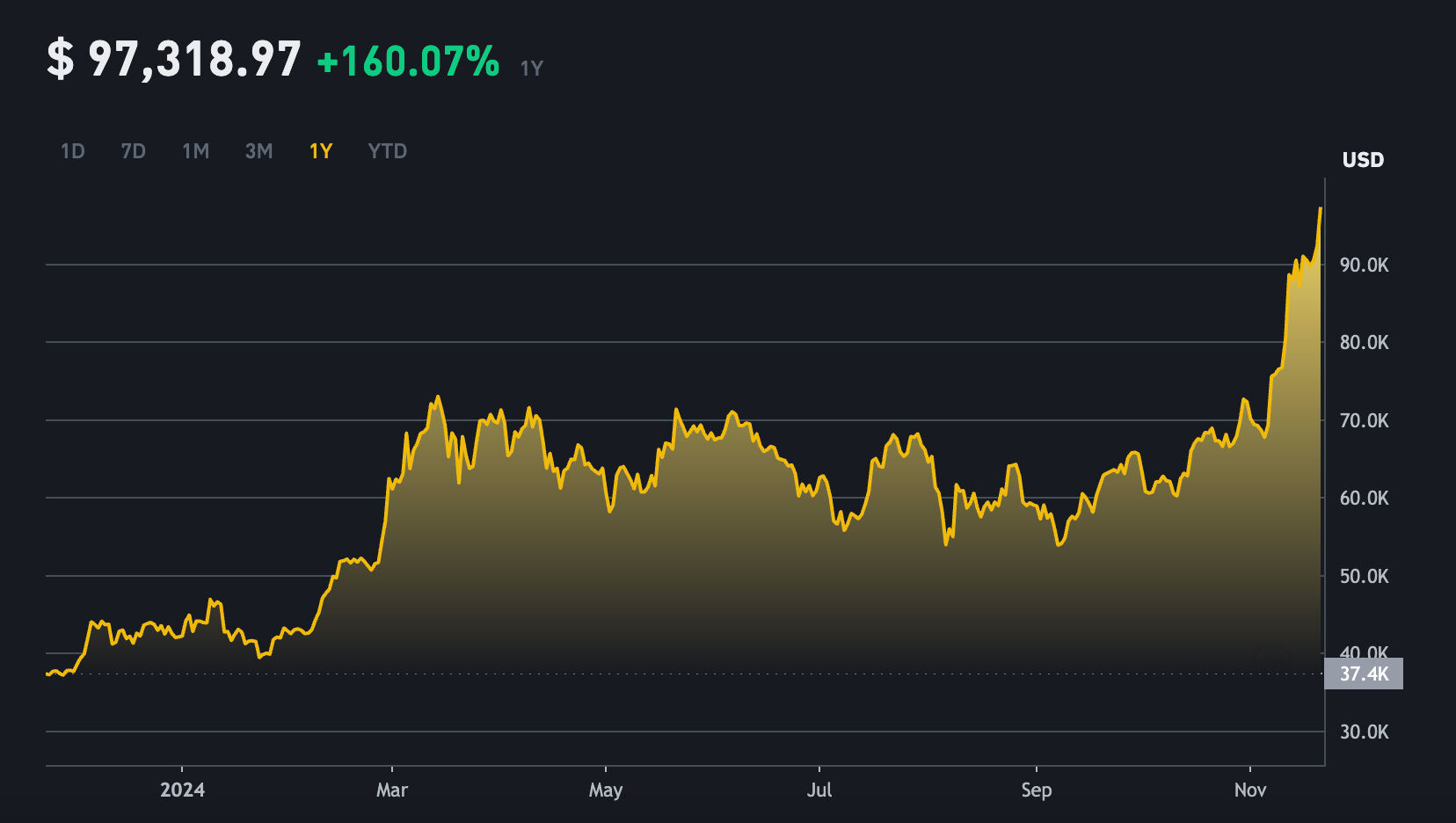Click the 60.0K price axis label

(x=1364, y=498)
